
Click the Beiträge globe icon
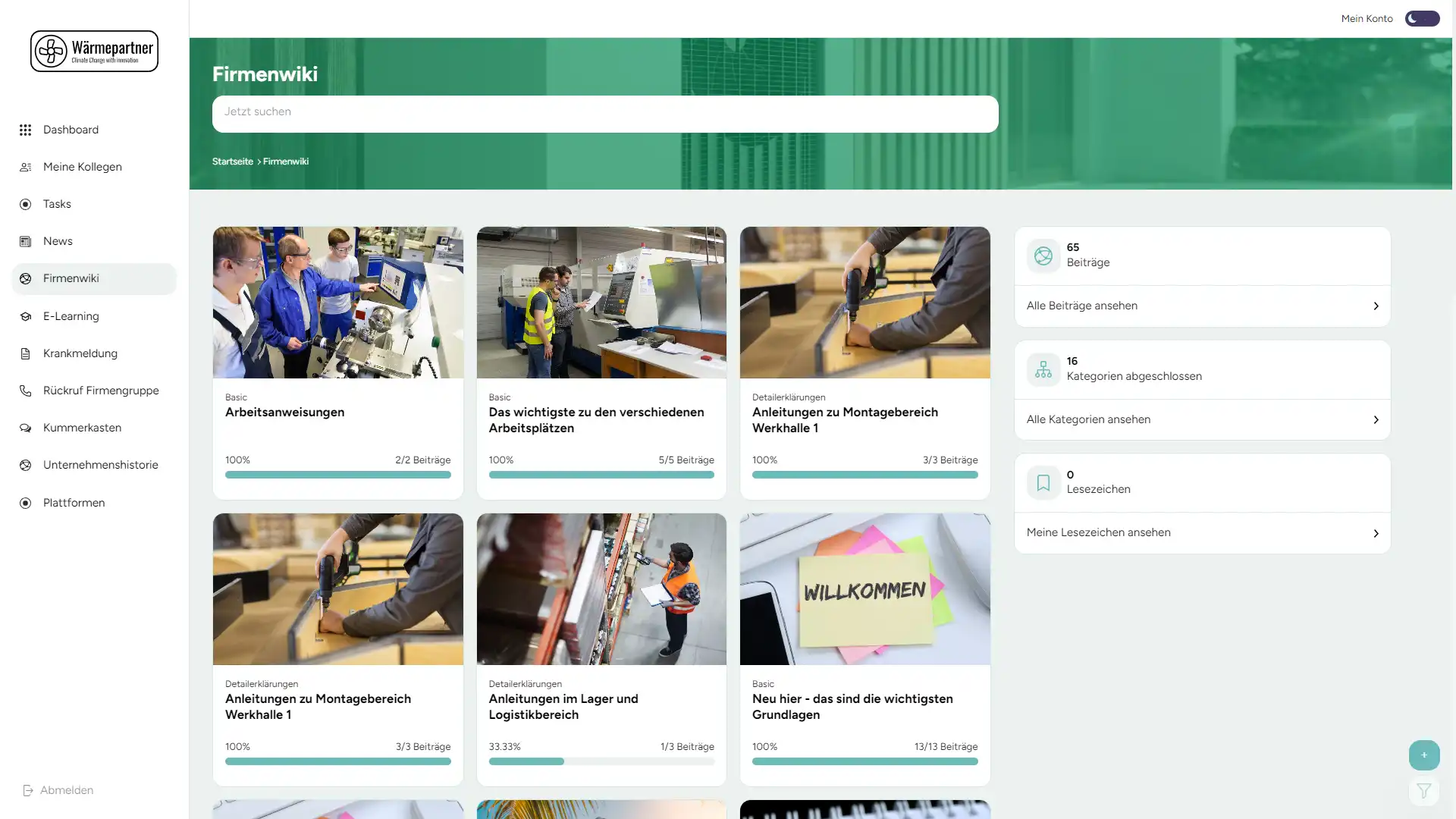[1043, 256]
